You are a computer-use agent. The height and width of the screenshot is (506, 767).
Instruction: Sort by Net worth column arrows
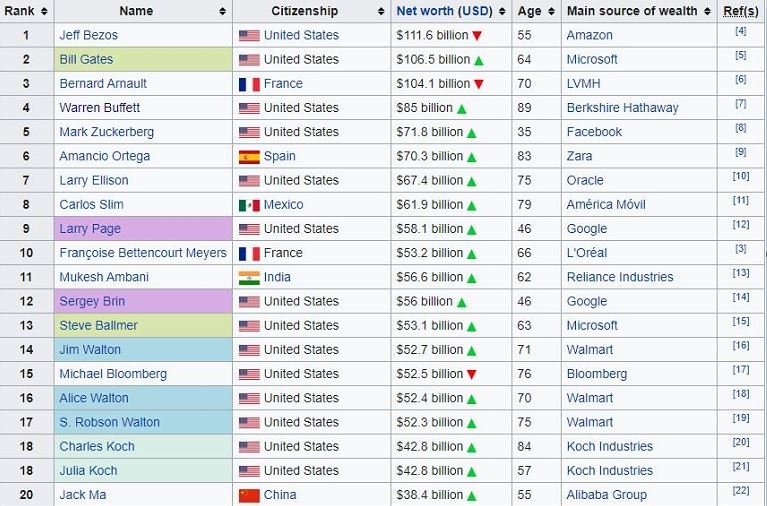coord(502,11)
